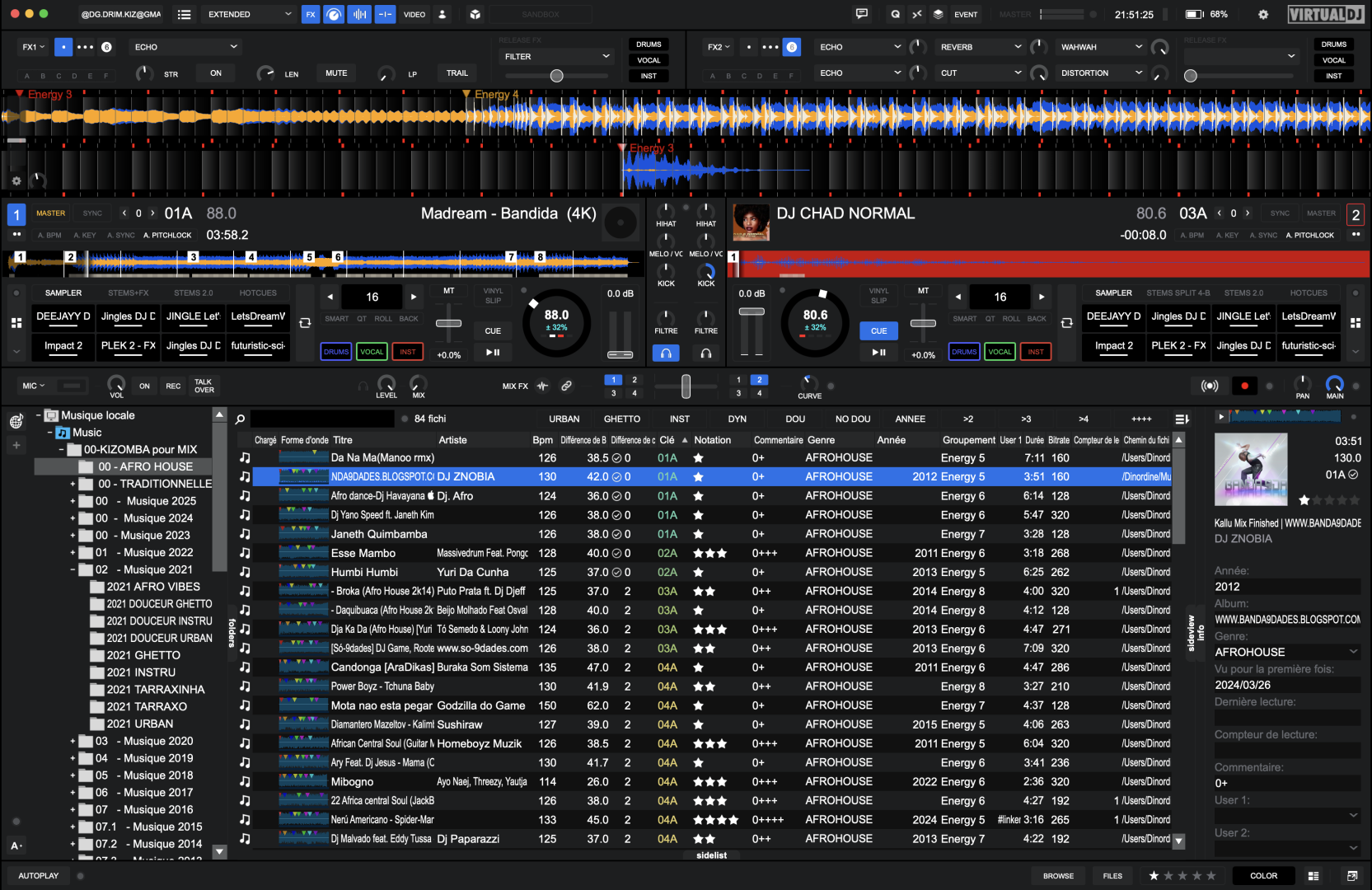This screenshot has height=890, width=1372.
Task: Click into the browser search field
Action: [322, 419]
